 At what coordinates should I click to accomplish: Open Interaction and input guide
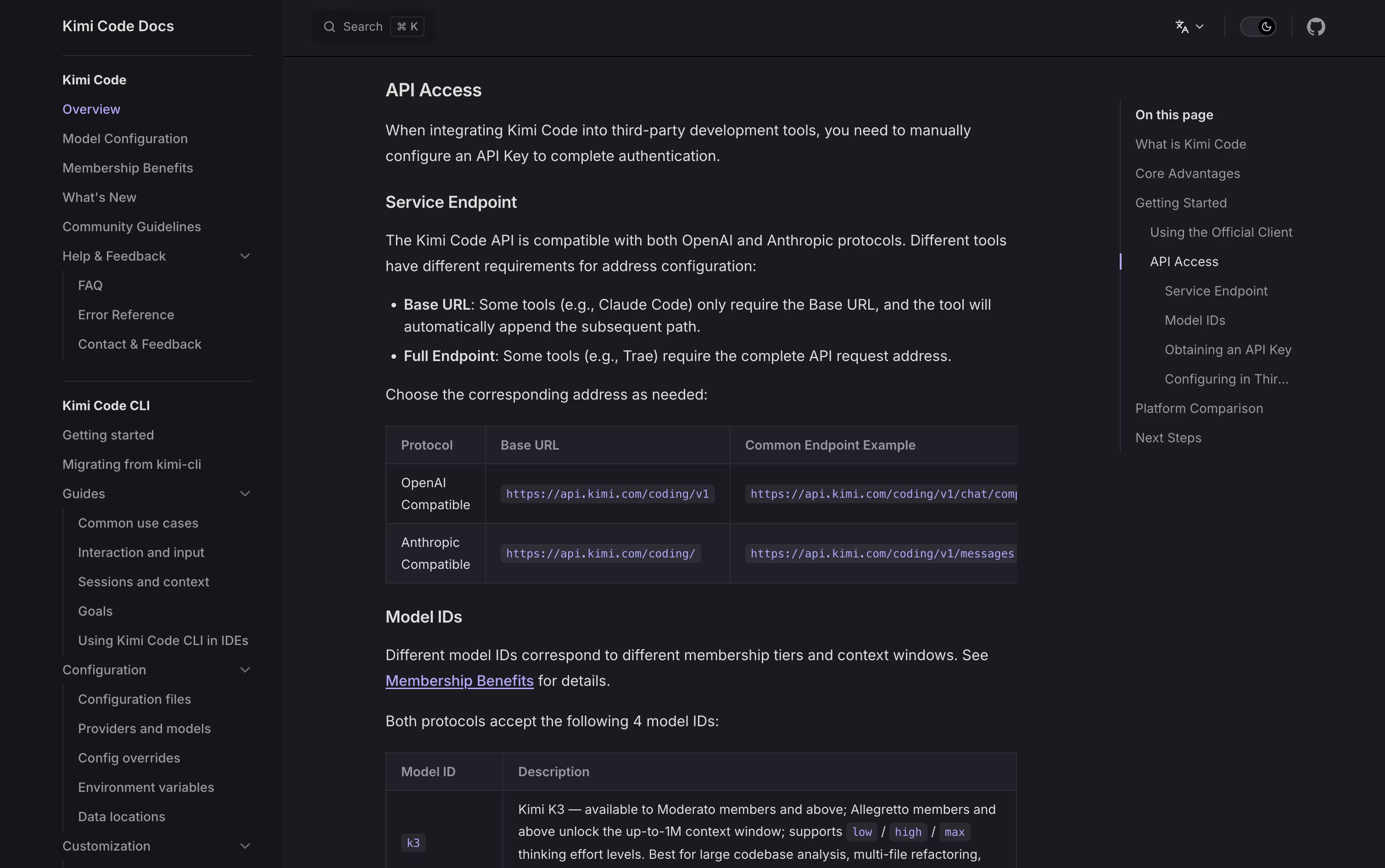141,552
